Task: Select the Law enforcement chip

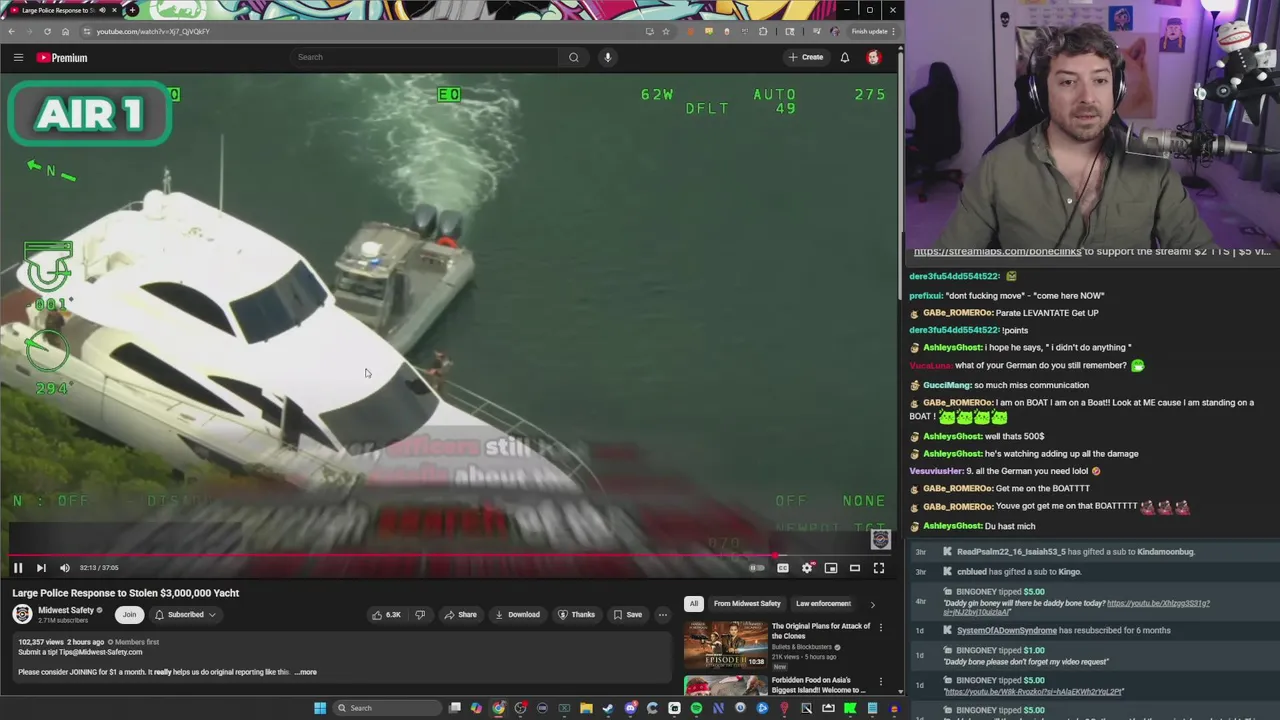Action: [x=823, y=603]
